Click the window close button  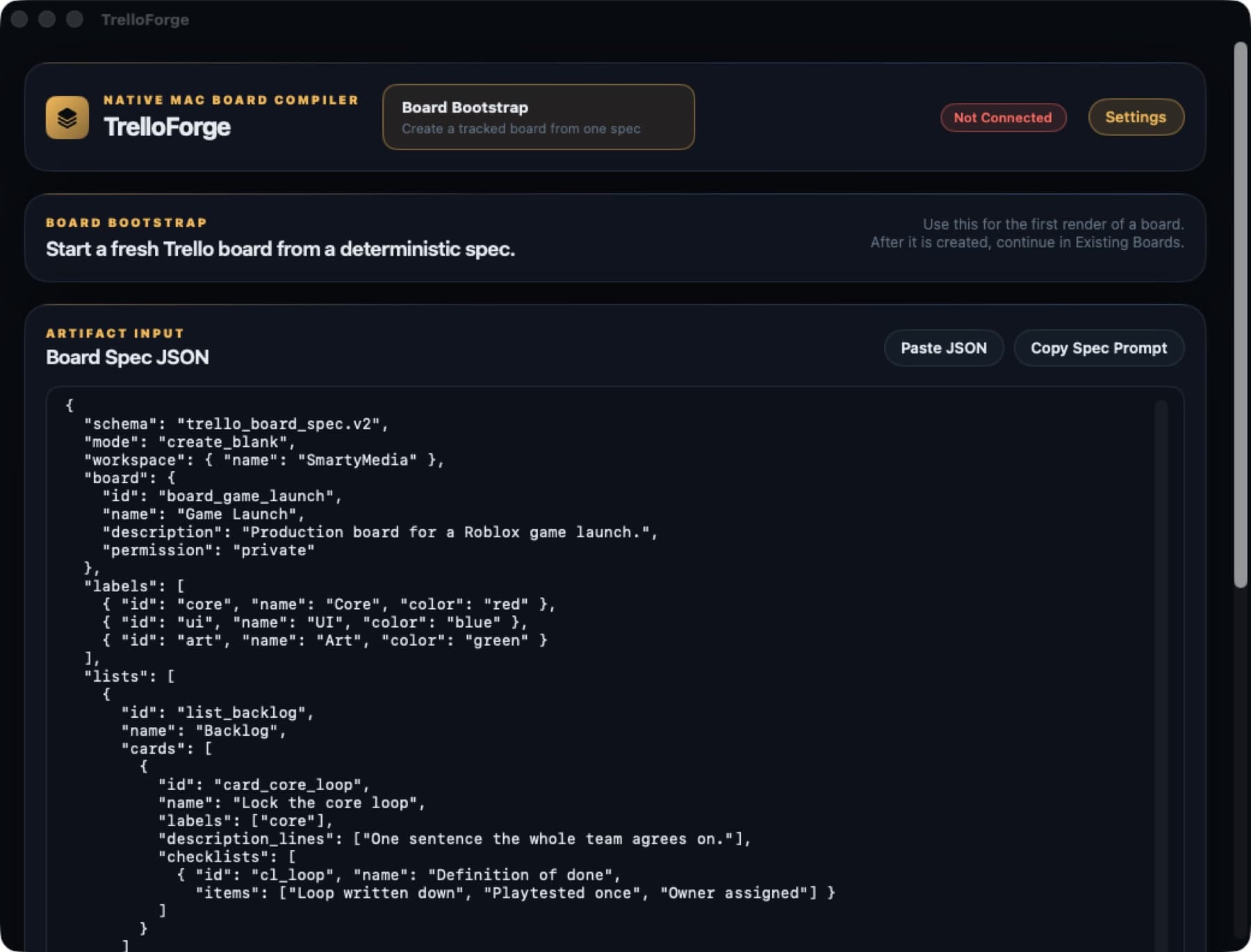tap(19, 19)
